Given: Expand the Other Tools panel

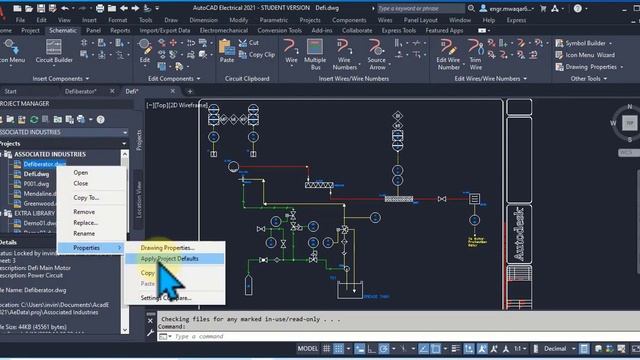Looking at the screenshot, I should click(x=589, y=78).
